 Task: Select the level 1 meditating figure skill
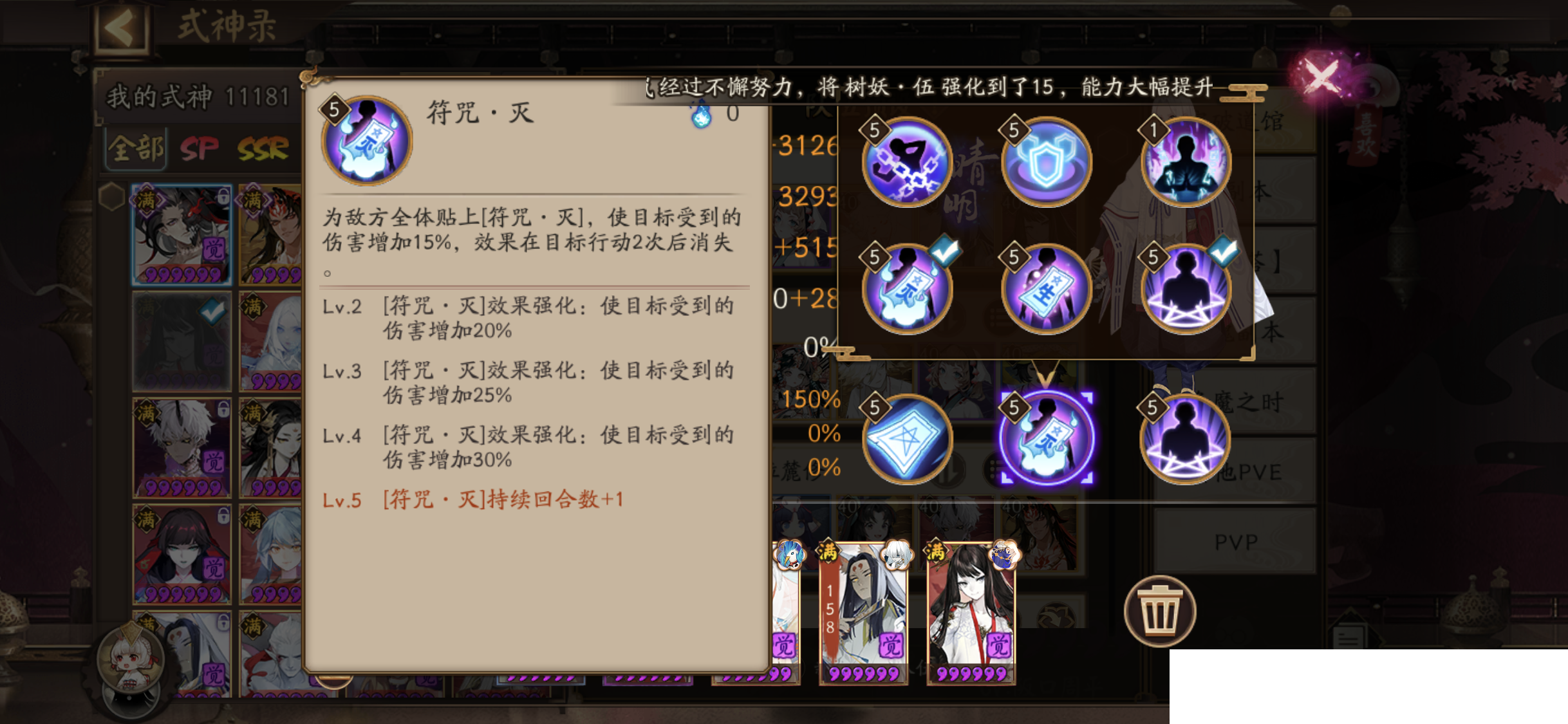(1186, 162)
